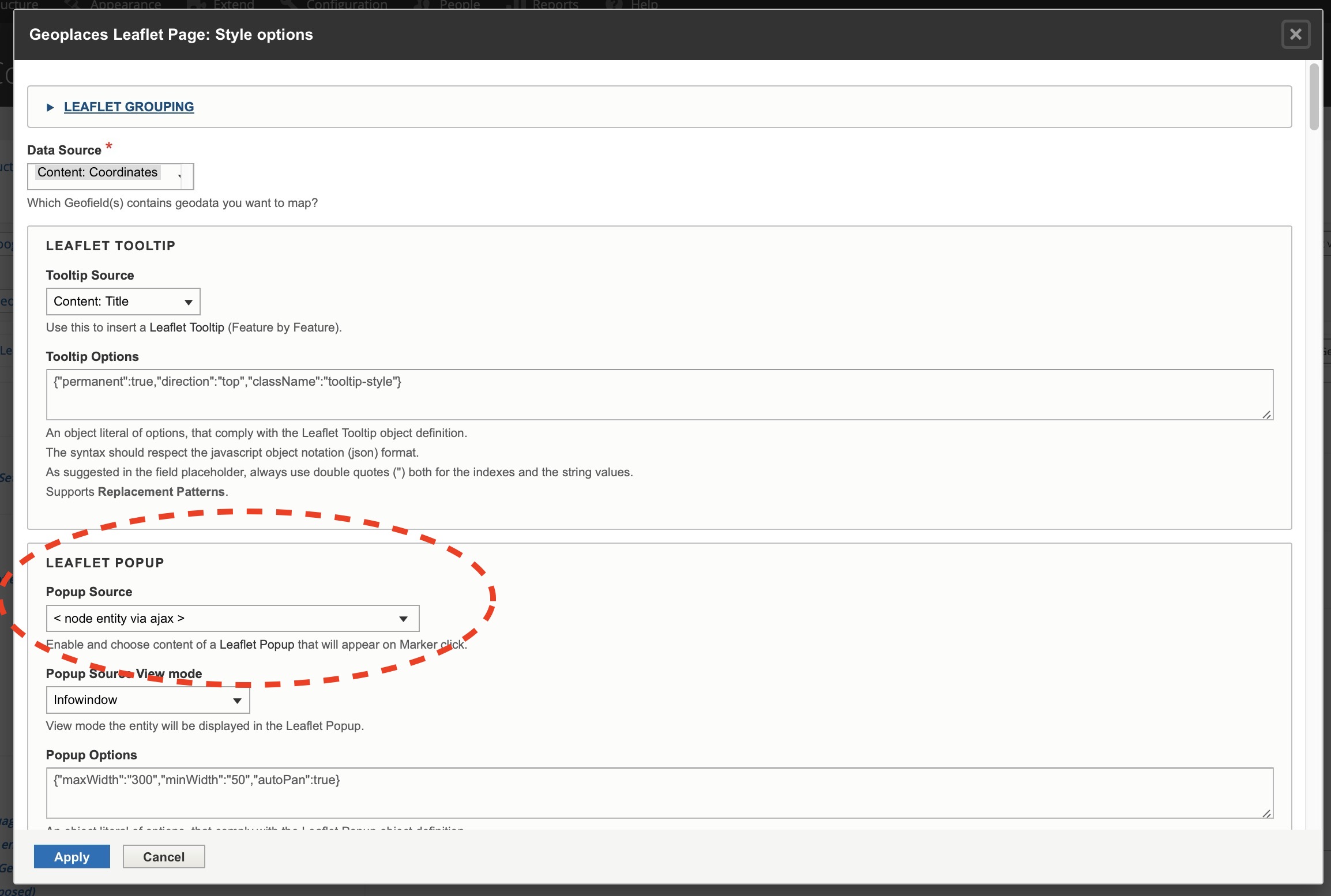The image size is (1331, 896).
Task: Open the Extend admin menu
Action: coord(233,5)
